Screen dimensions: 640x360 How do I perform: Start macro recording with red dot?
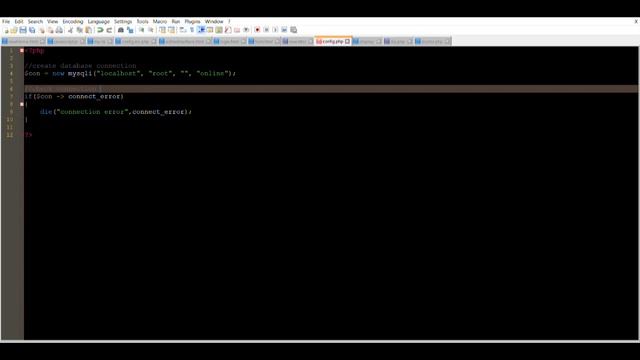pos(257,30)
